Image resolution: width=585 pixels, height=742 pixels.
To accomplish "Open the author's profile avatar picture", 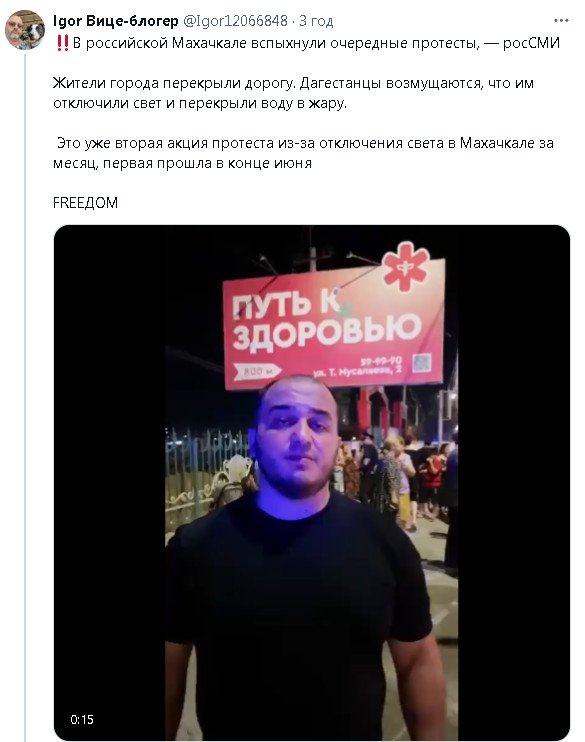I will click(25, 29).
